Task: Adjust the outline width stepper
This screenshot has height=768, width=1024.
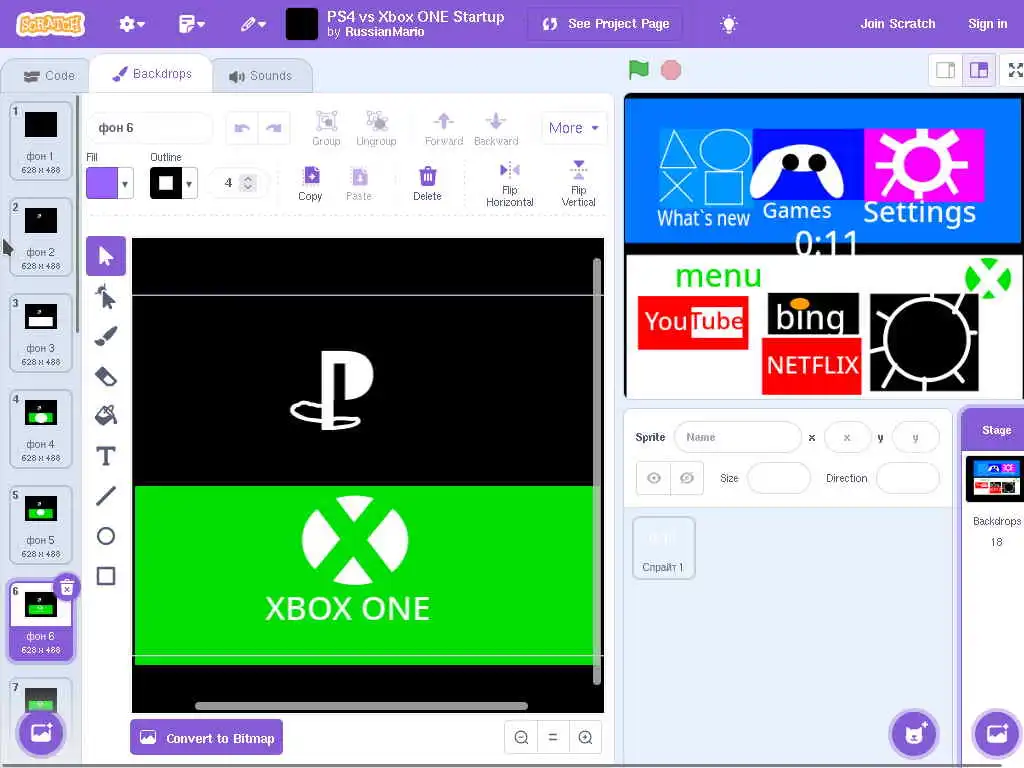Action: (x=248, y=183)
